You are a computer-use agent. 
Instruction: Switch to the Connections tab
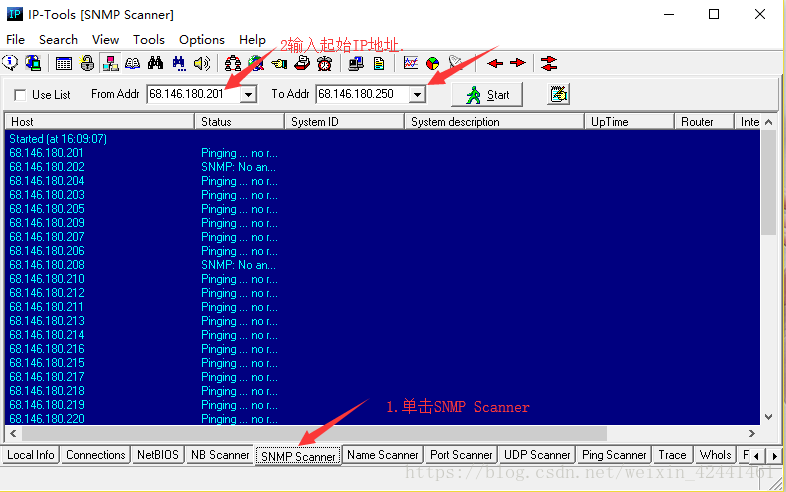pos(95,455)
